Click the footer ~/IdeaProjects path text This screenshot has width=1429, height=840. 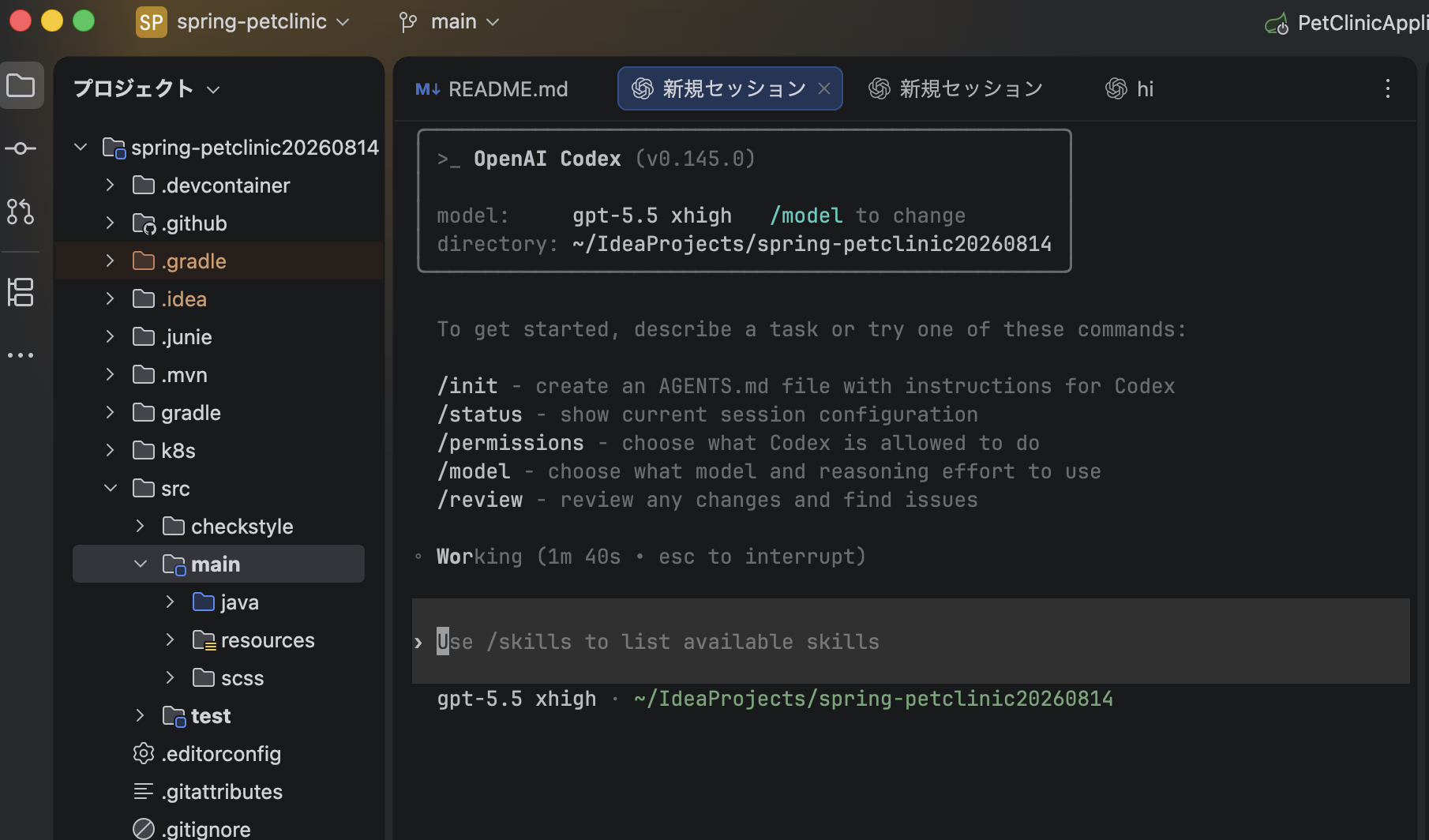[873, 699]
